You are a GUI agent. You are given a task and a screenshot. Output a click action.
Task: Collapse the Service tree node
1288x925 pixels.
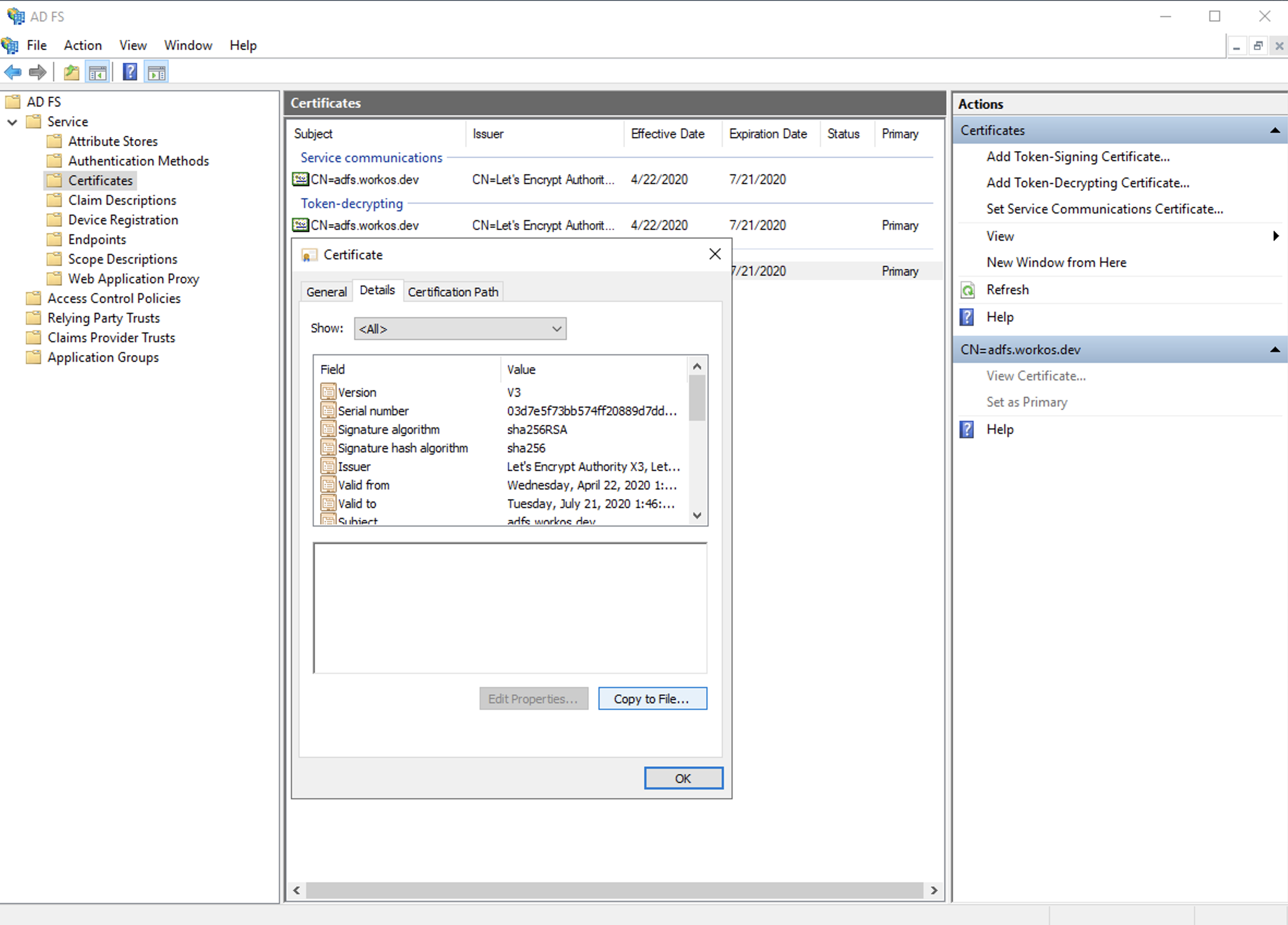(13, 122)
